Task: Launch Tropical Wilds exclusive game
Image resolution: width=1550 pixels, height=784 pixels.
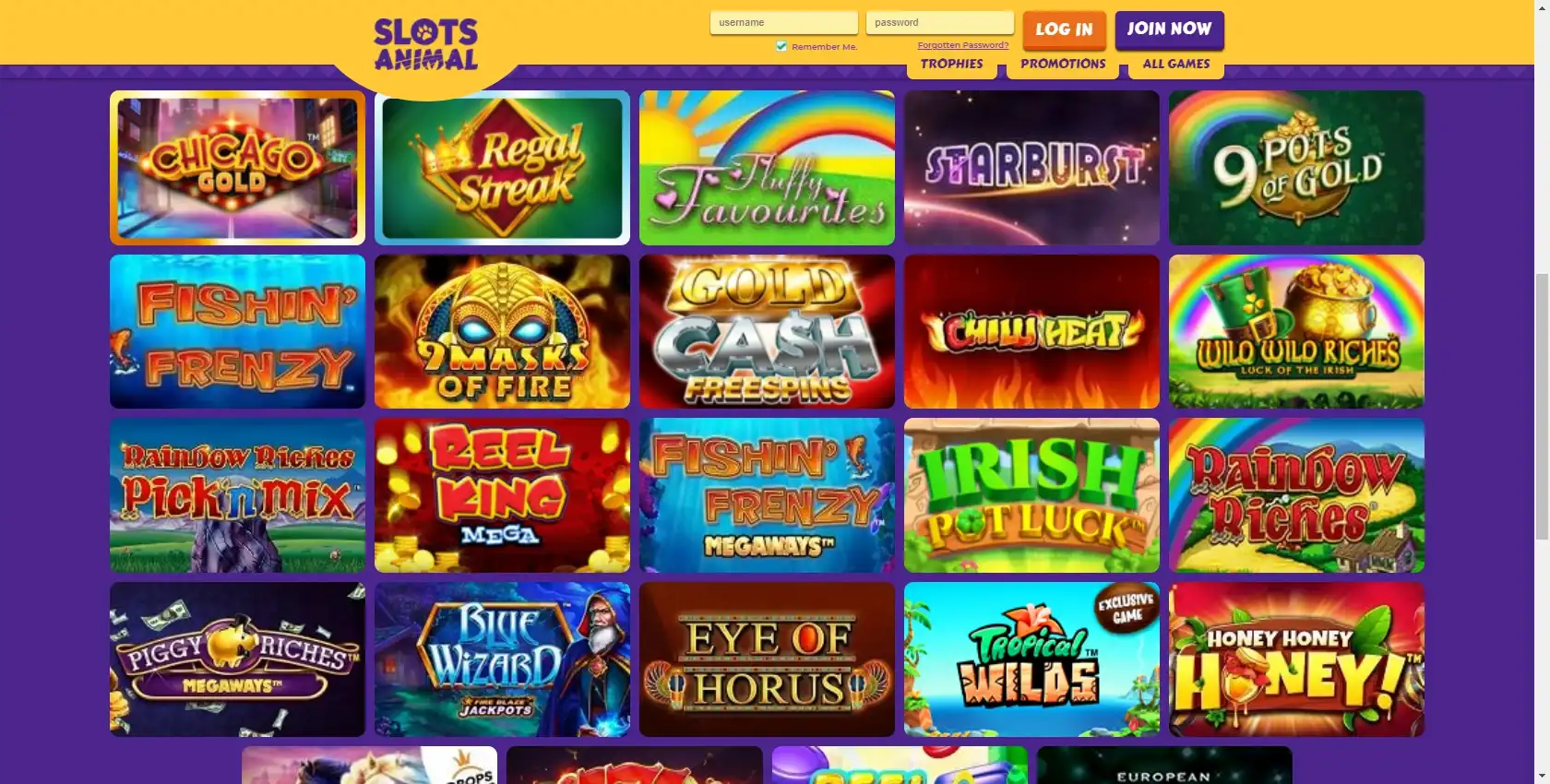Action: (1031, 659)
